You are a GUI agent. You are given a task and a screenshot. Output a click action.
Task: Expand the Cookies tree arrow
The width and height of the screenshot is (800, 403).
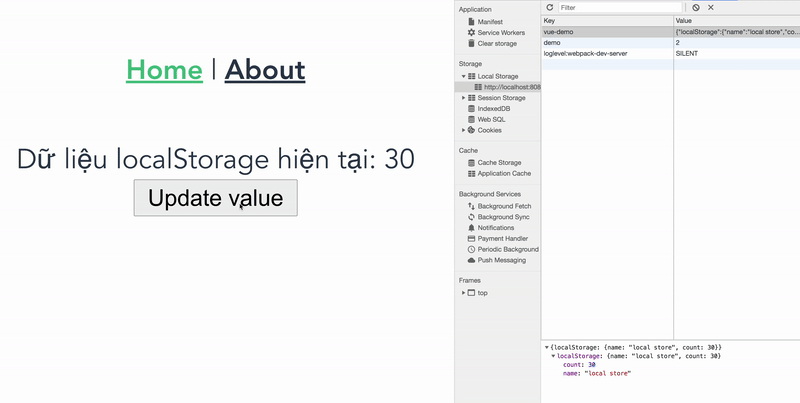pyautogui.click(x=463, y=130)
